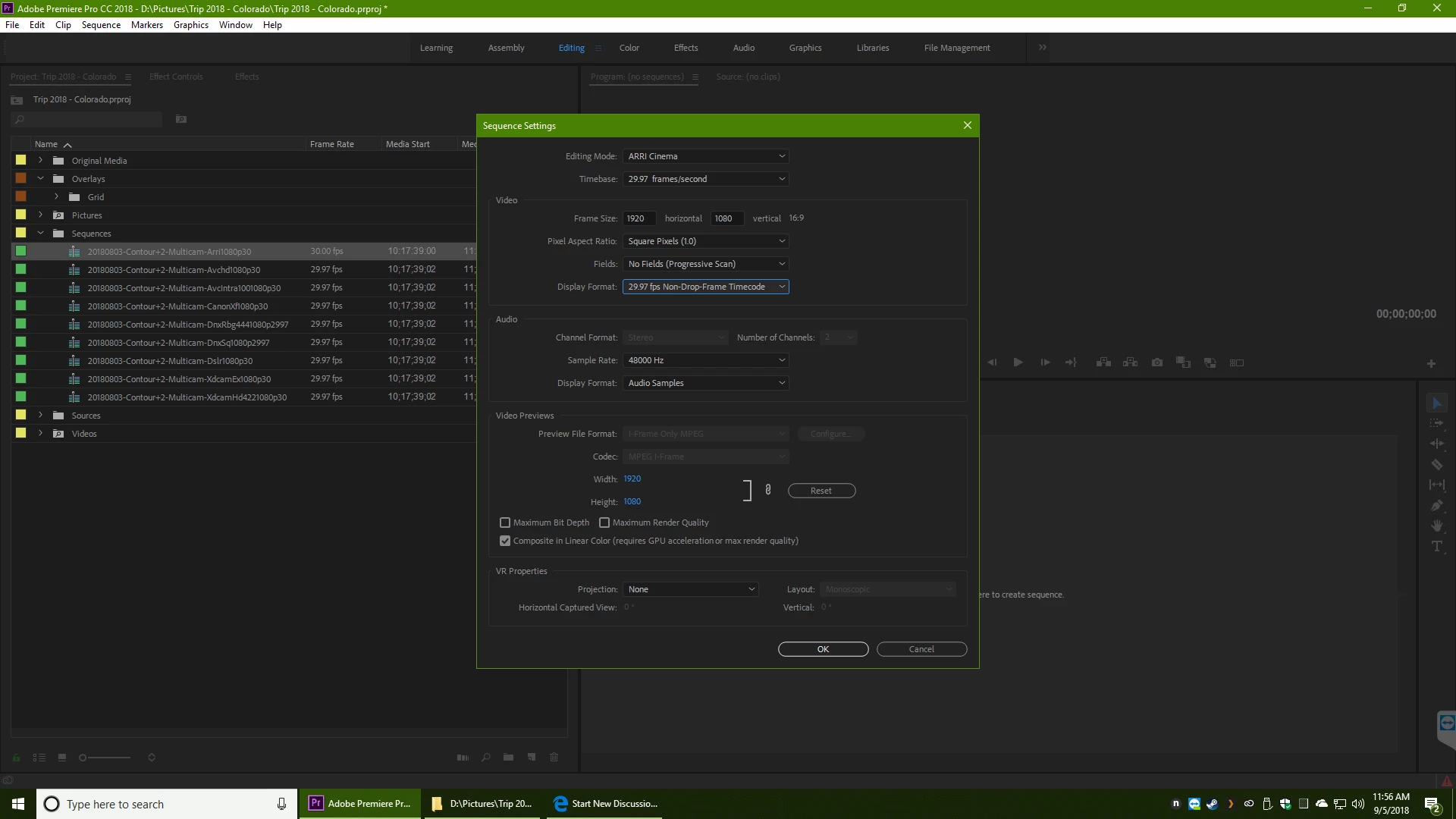Click OK in Sequence Settings
The width and height of the screenshot is (1456, 819).
click(x=823, y=649)
